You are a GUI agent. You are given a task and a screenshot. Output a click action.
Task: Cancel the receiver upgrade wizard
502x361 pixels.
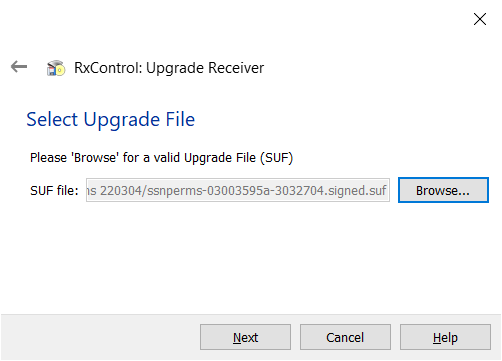345,337
